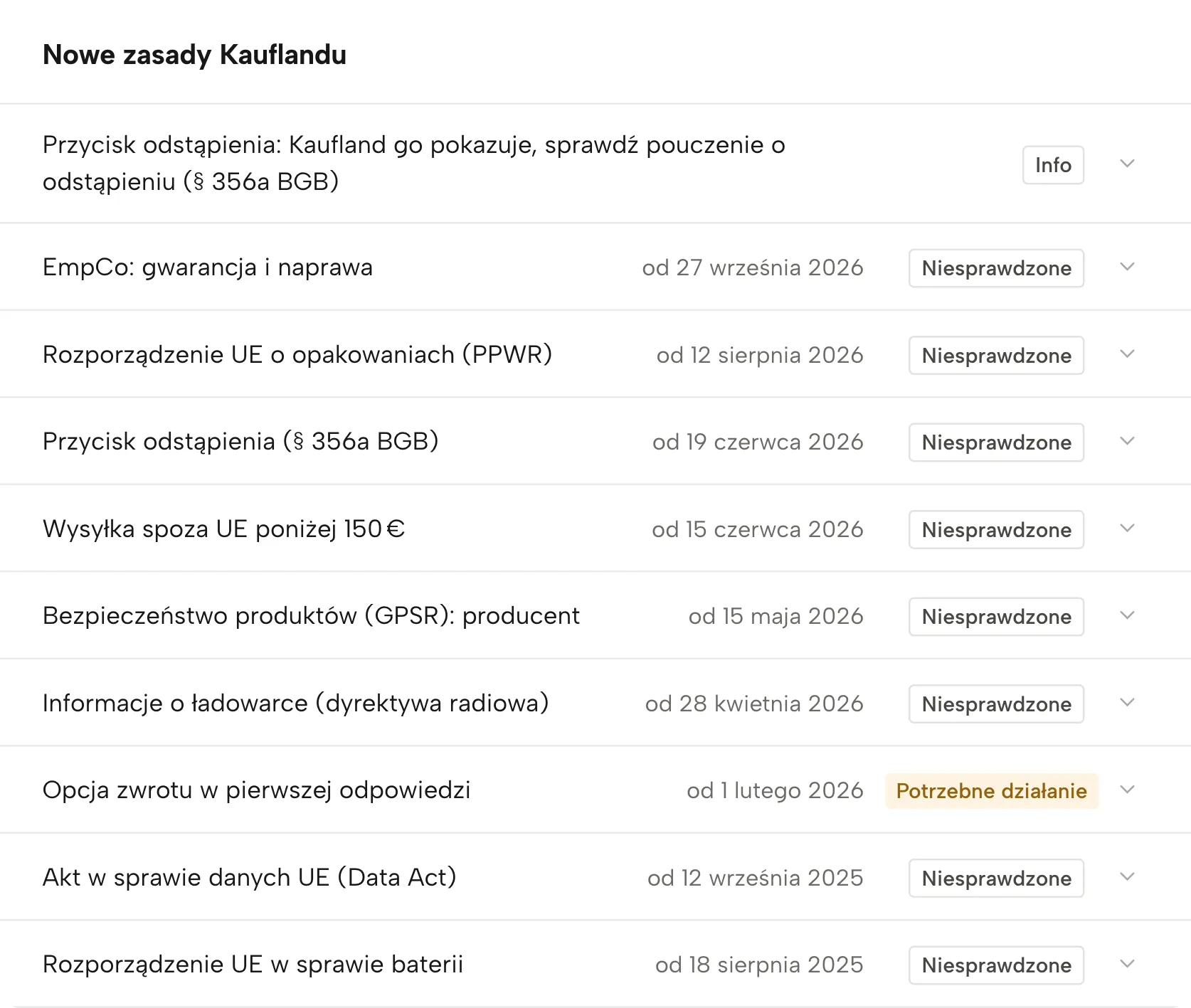
Task: Click the date od 15 czerwca 2026
Action: click(x=758, y=529)
